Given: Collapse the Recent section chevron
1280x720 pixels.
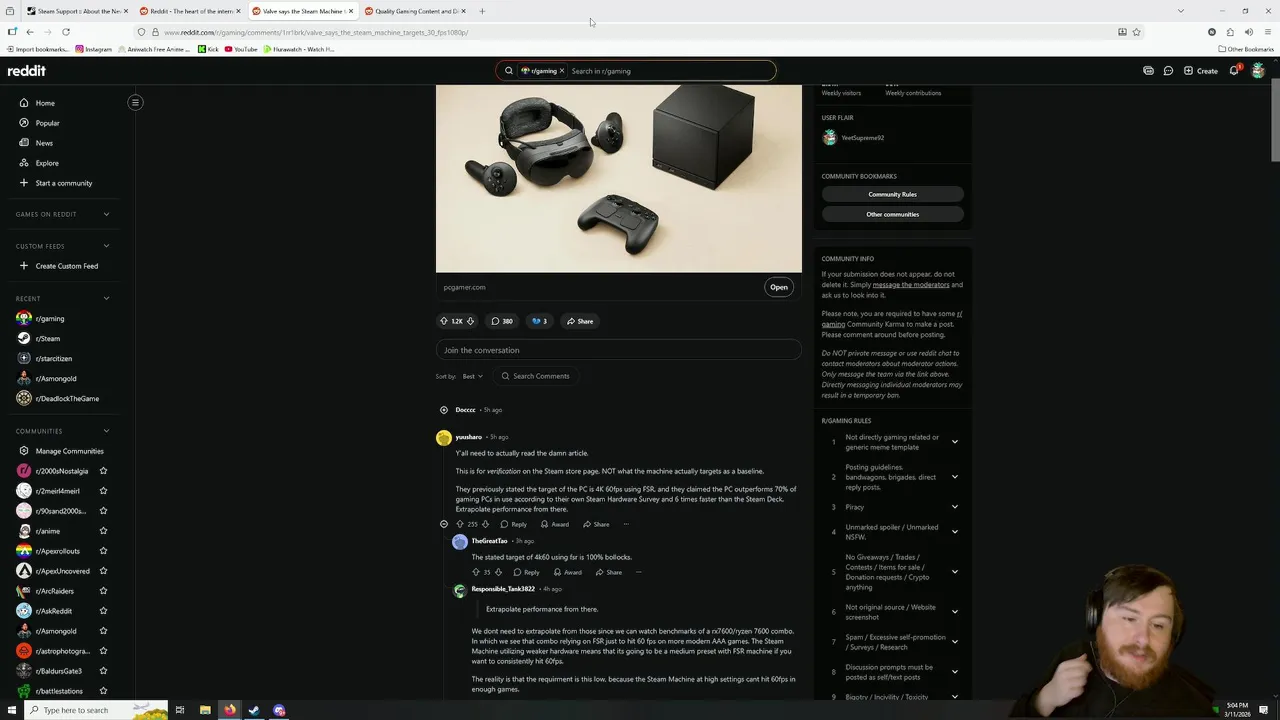Looking at the screenshot, I should (x=106, y=298).
